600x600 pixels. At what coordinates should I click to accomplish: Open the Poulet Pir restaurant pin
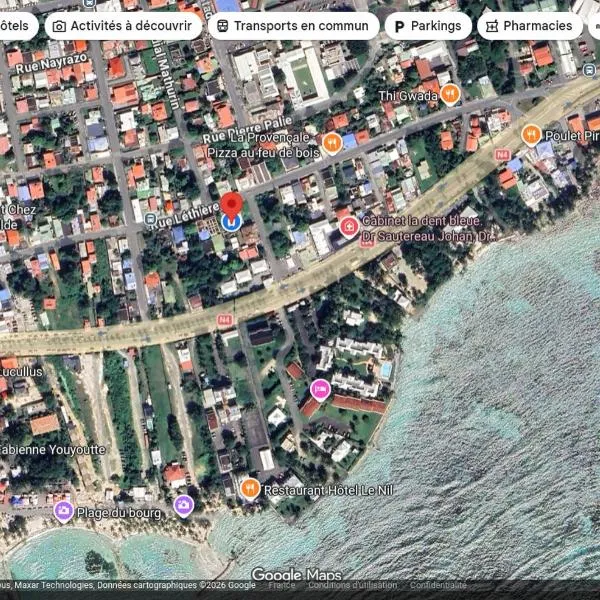coord(531,135)
